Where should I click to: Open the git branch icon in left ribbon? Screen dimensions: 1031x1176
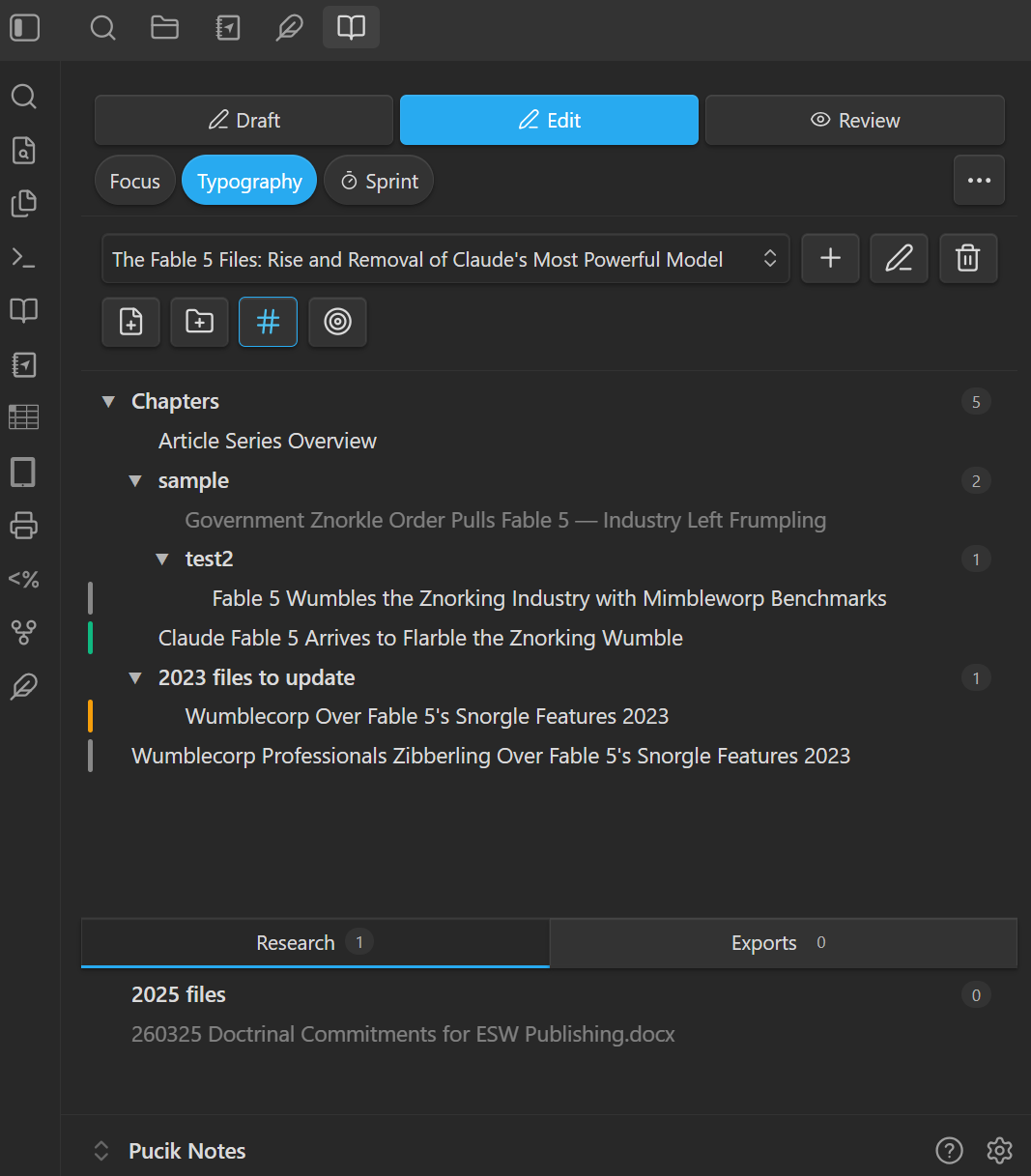[23, 633]
